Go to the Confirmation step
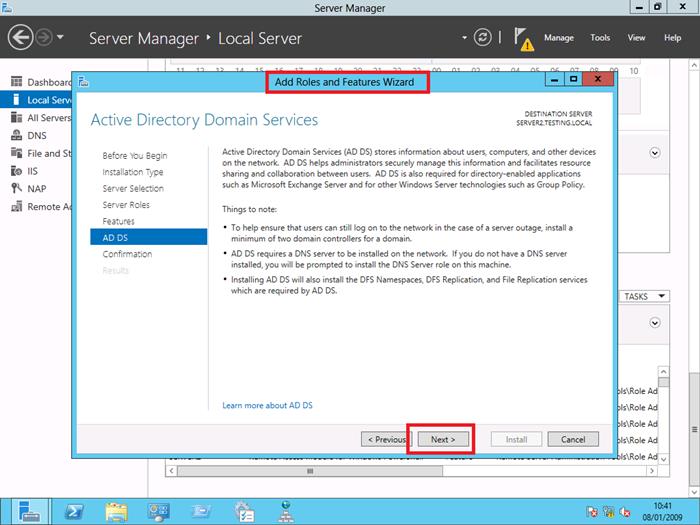The height and width of the screenshot is (525, 700). click(127, 254)
